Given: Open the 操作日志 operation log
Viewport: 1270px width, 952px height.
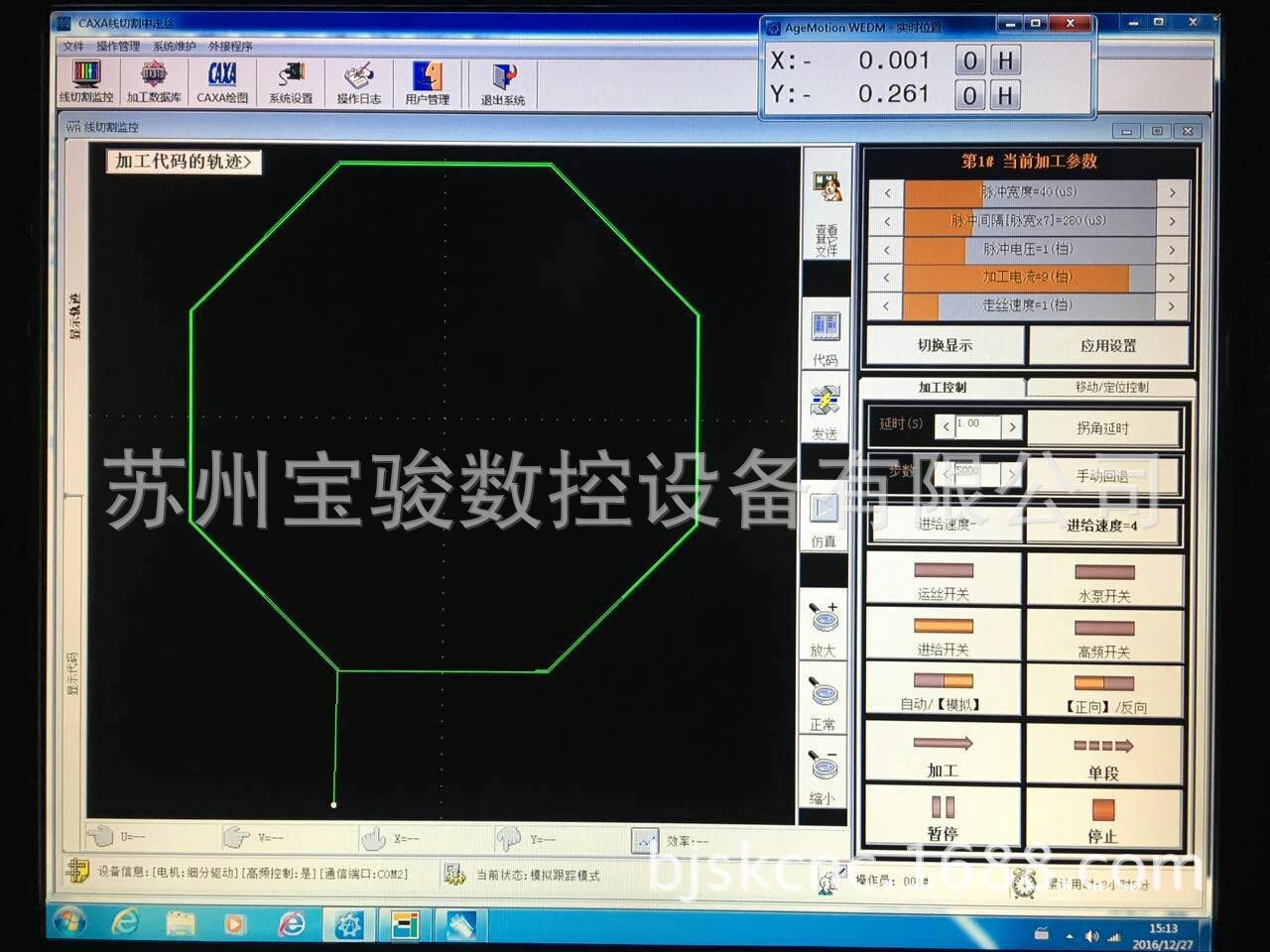Looking at the screenshot, I should pyautogui.click(x=358, y=82).
